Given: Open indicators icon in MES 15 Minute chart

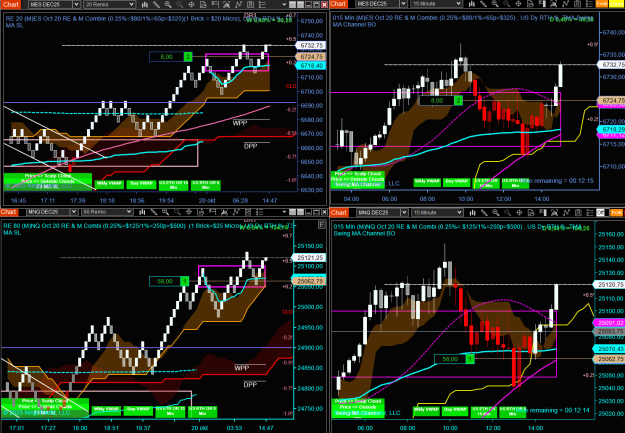Looking at the screenshot, I should [x=565, y=4].
